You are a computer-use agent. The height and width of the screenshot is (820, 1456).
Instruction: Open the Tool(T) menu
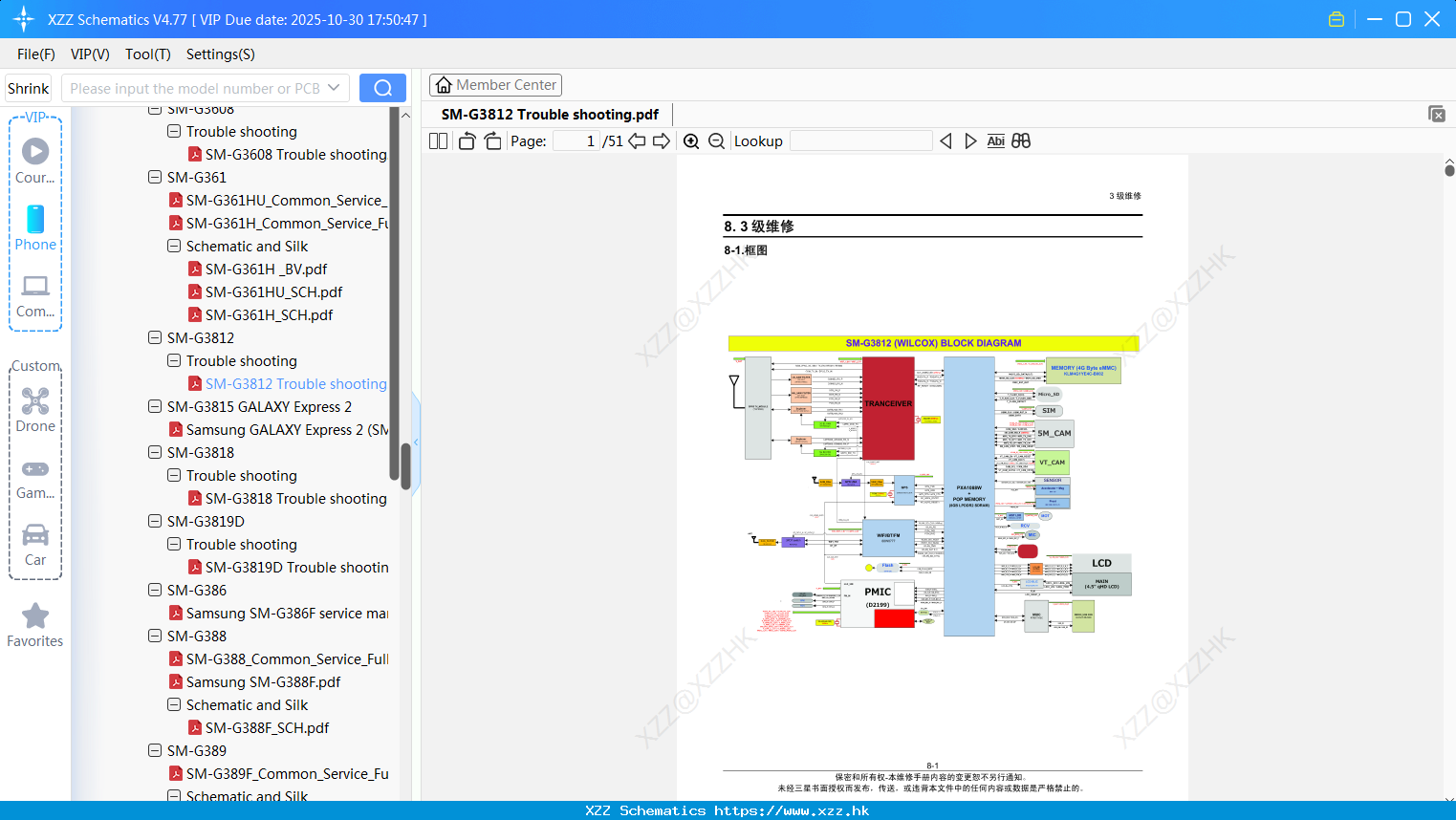[148, 54]
